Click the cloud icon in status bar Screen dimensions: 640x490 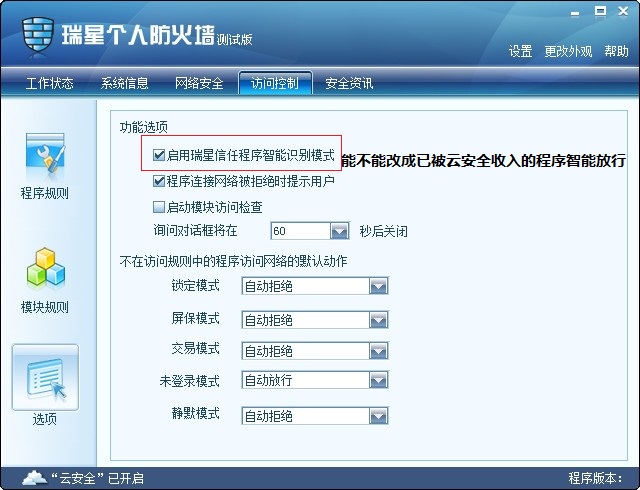pyautogui.click(x=34, y=477)
